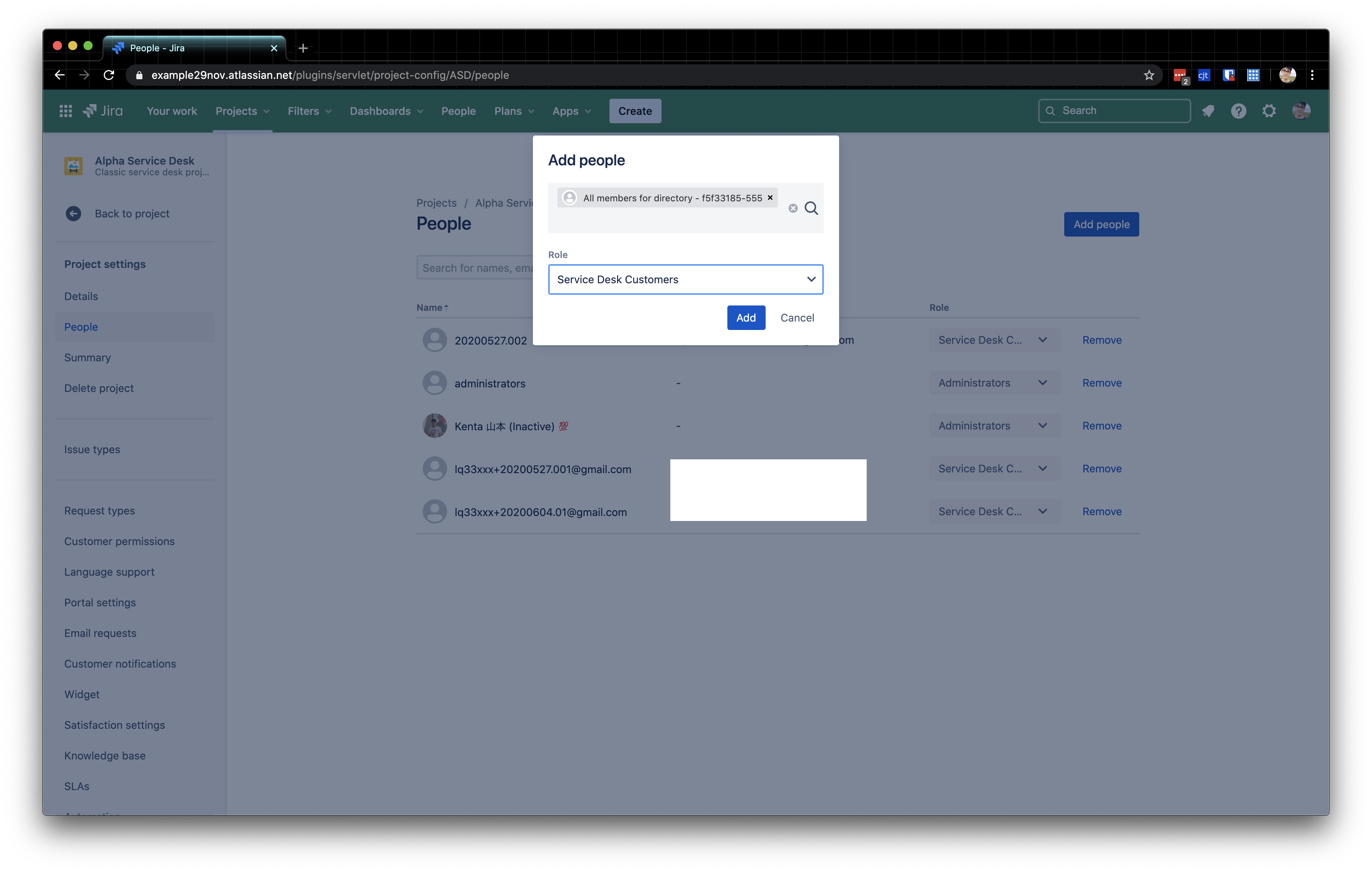Open role dropdown for lq33xxx+20200604.01 row

pyautogui.click(x=994, y=512)
